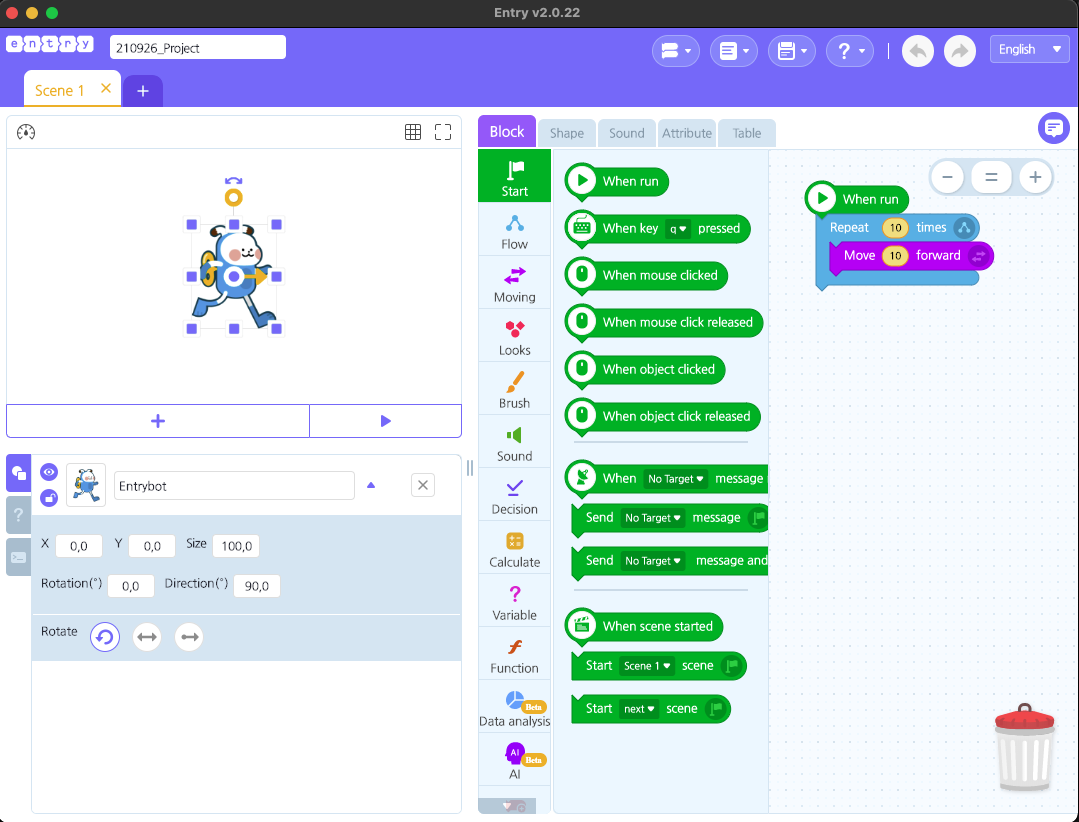Add a new object below stage
The image size is (1079, 822).
point(158,421)
